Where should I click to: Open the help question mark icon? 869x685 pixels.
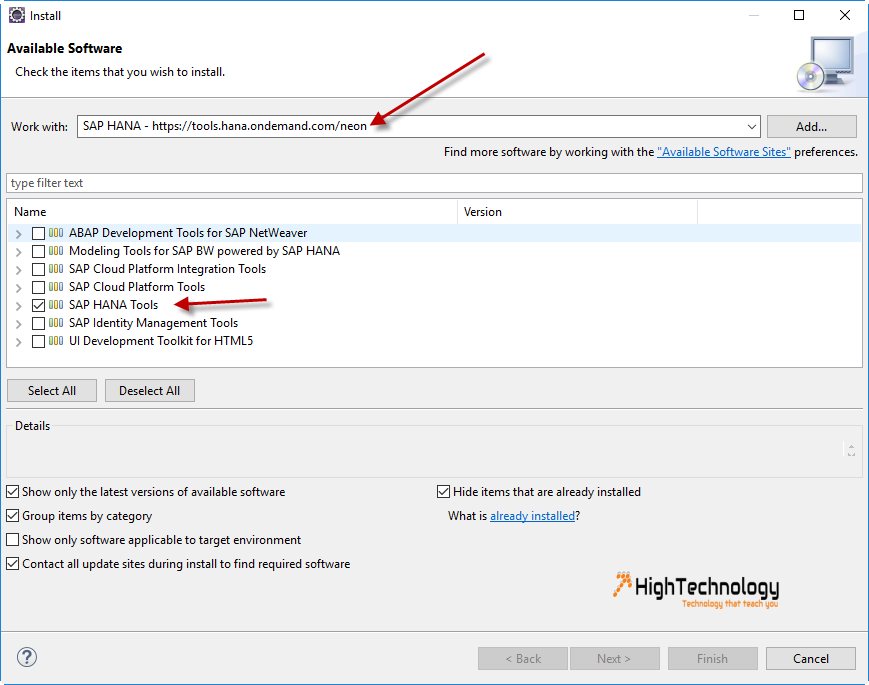tap(27, 657)
